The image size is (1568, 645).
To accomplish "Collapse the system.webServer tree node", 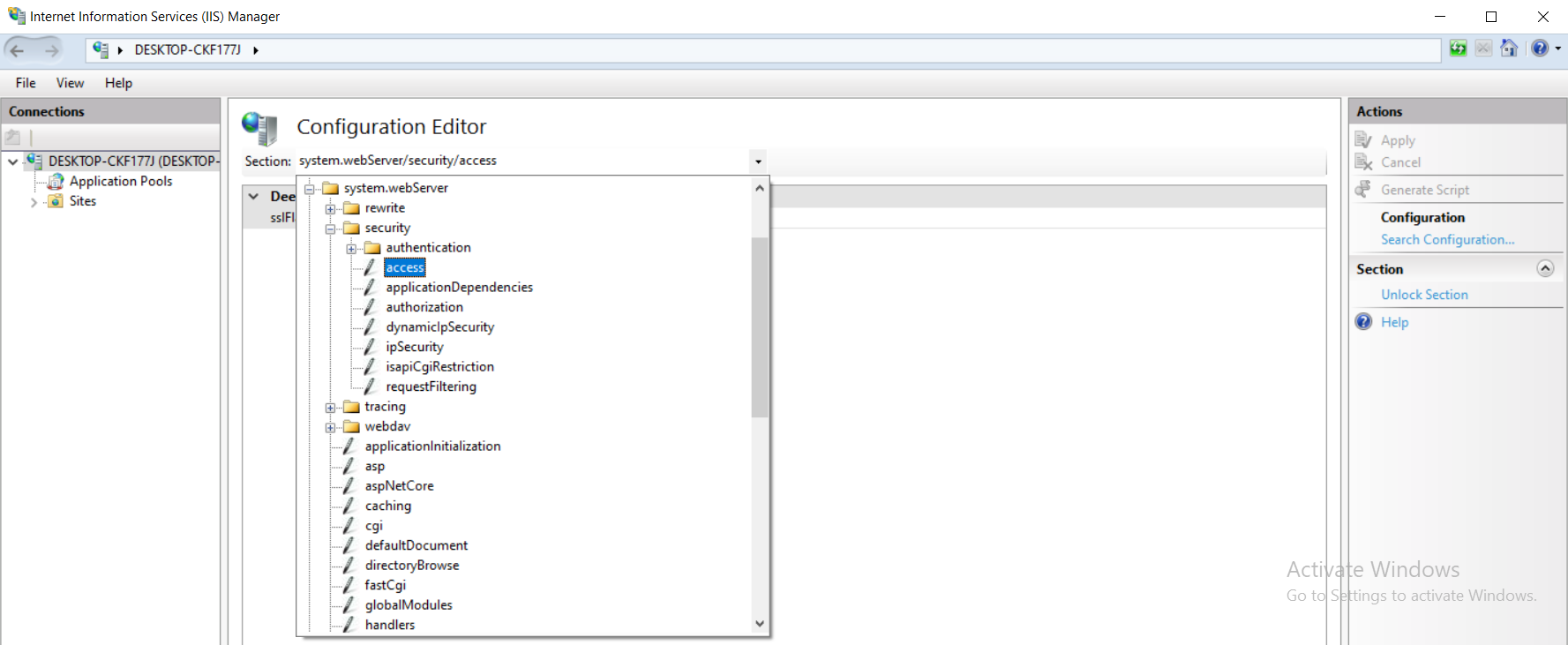I will pyautogui.click(x=310, y=189).
